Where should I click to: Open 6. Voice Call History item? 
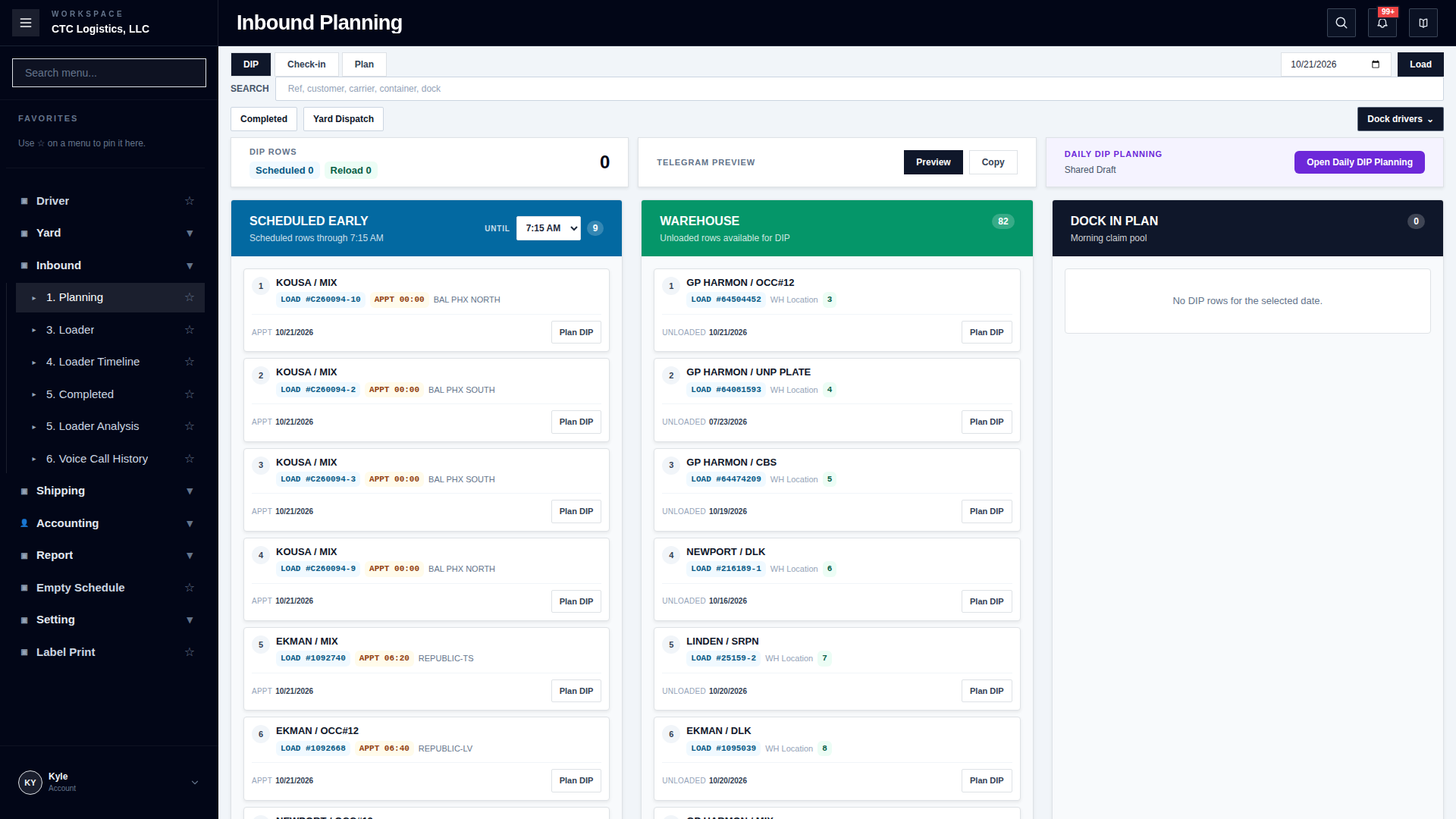click(109, 459)
